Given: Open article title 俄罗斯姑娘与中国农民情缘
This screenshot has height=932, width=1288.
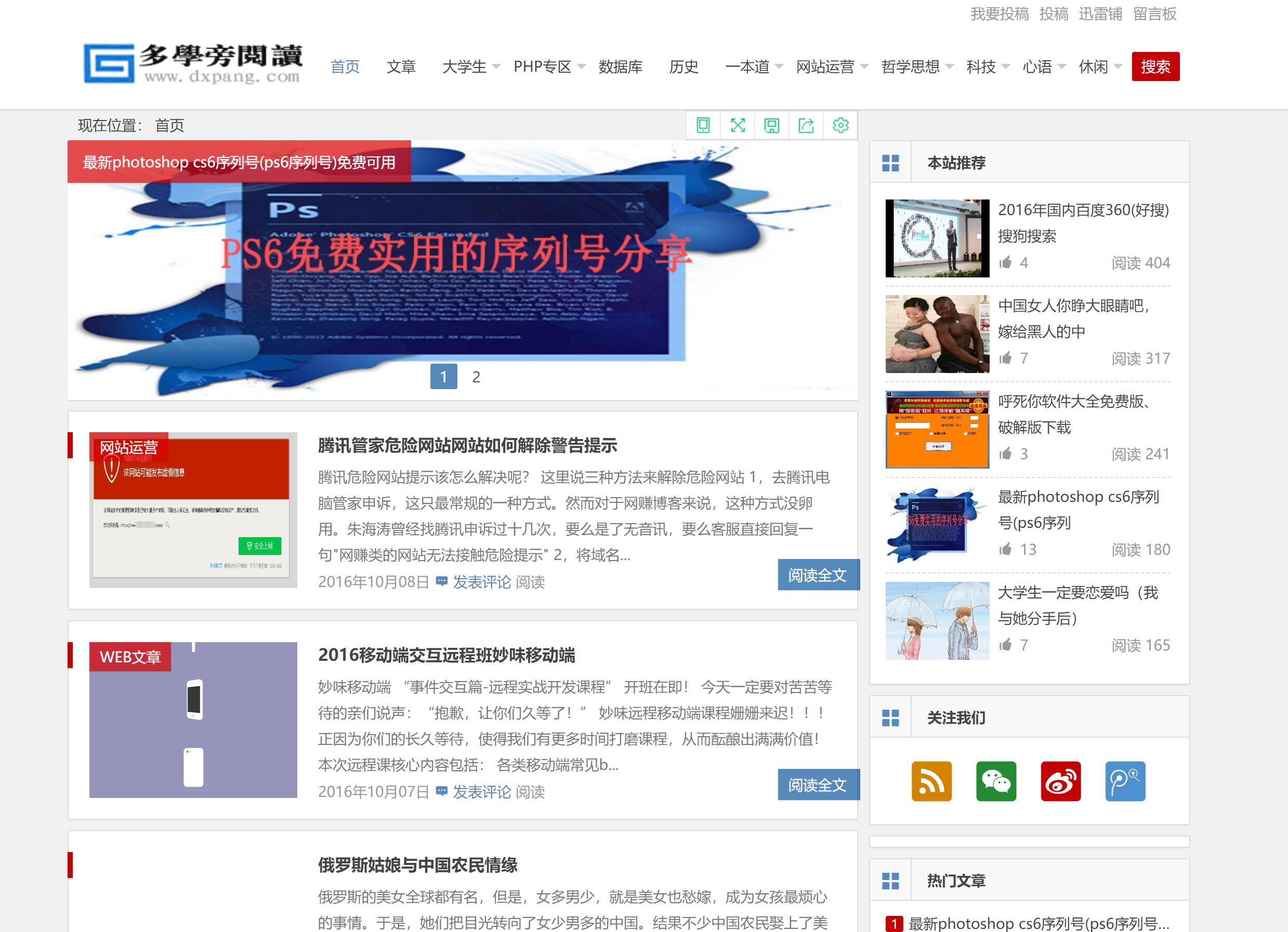Looking at the screenshot, I should click(x=417, y=865).
